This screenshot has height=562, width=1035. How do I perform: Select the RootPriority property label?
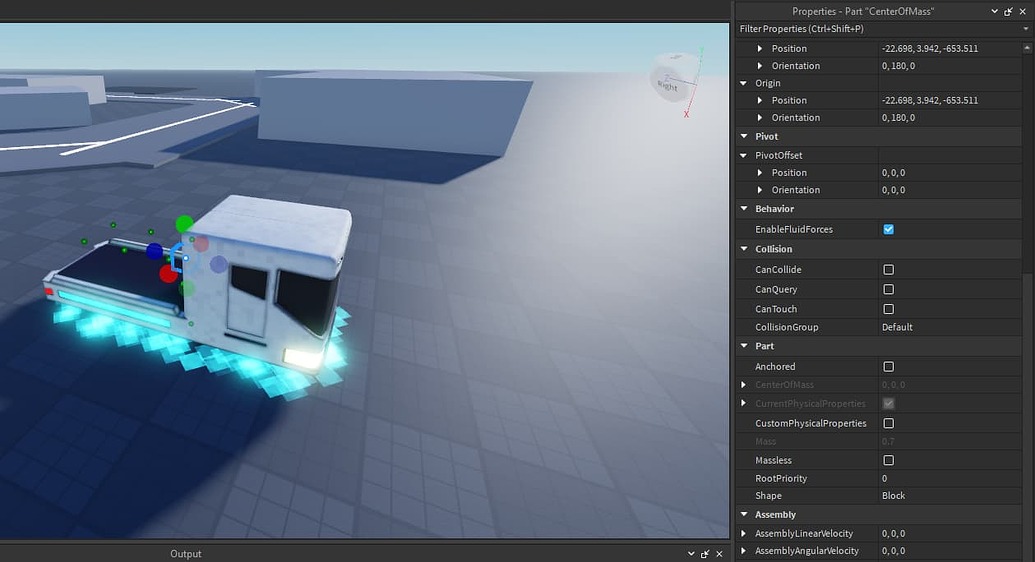pos(781,478)
